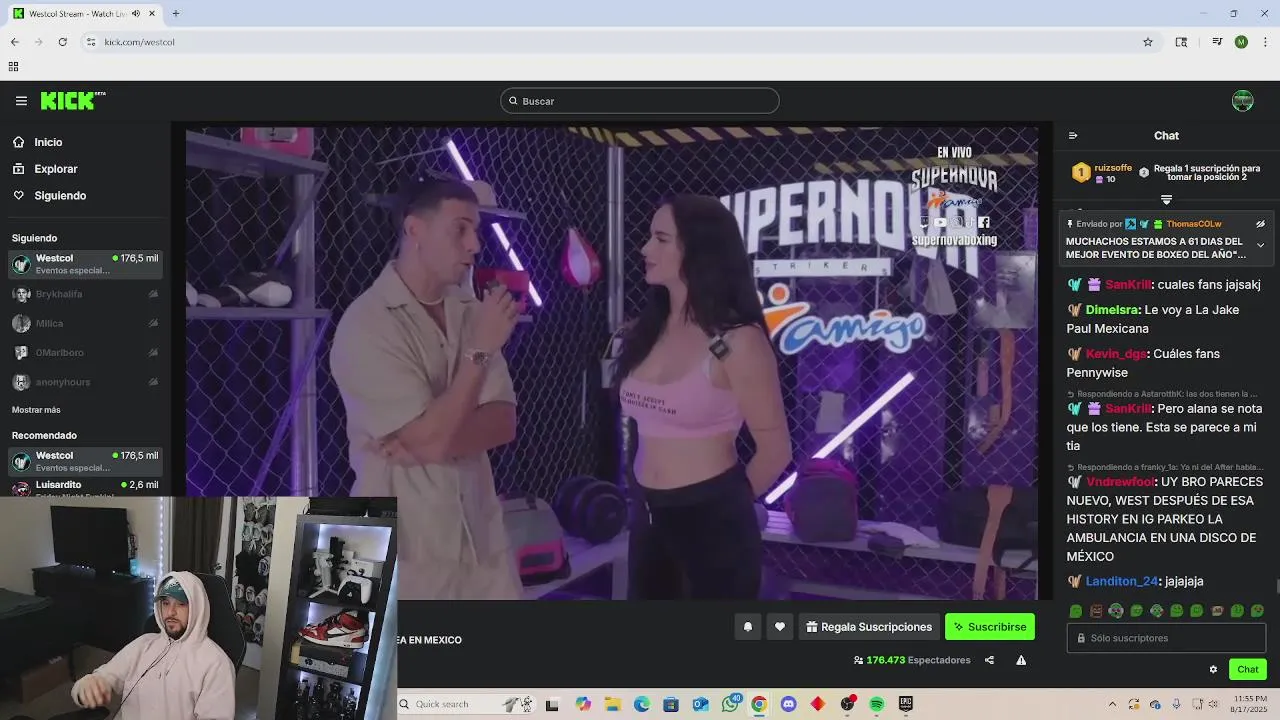Mute the Westcol Stream tab audio

click(x=135, y=14)
